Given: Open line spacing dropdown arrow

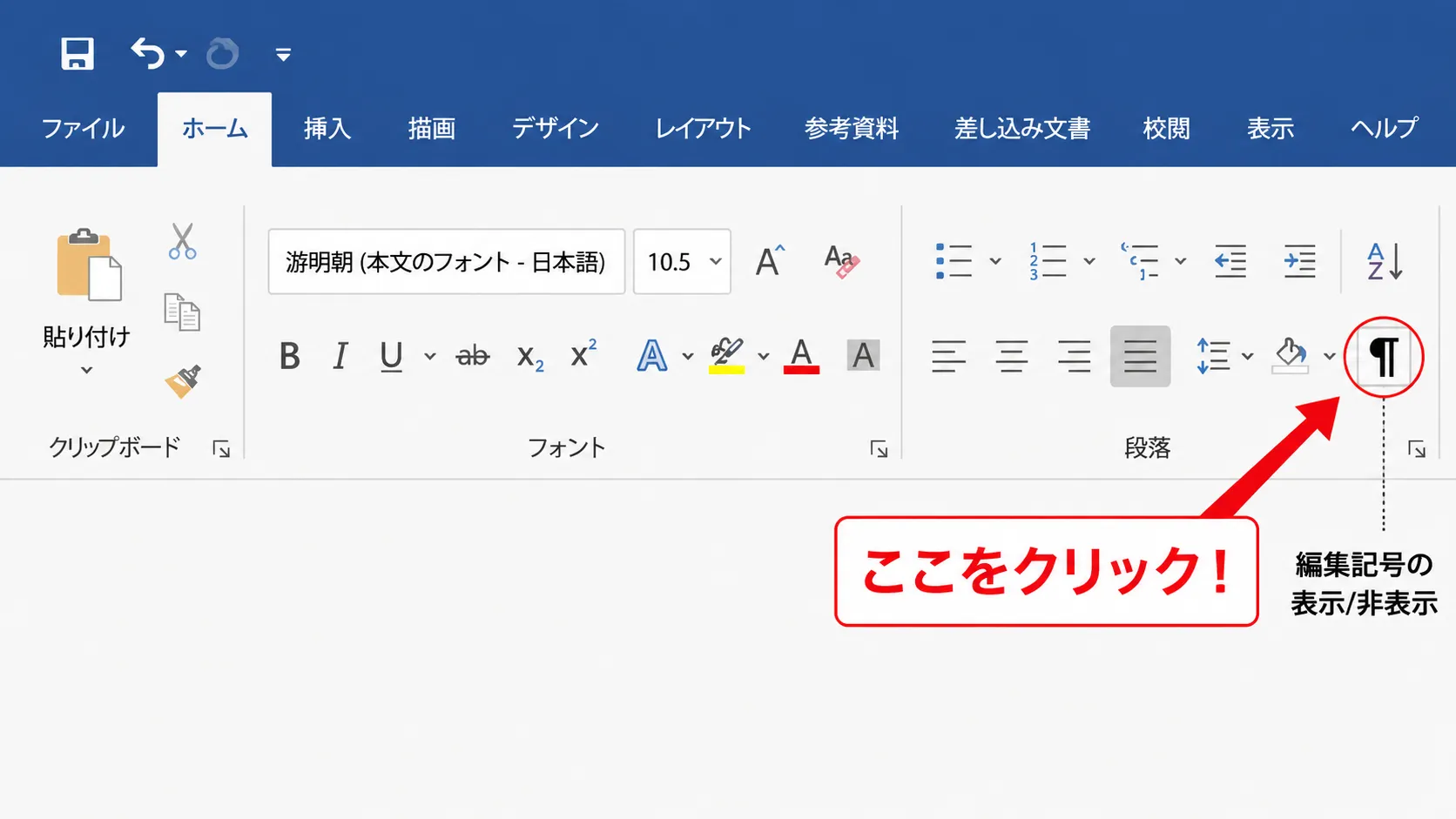Looking at the screenshot, I should tap(1247, 356).
